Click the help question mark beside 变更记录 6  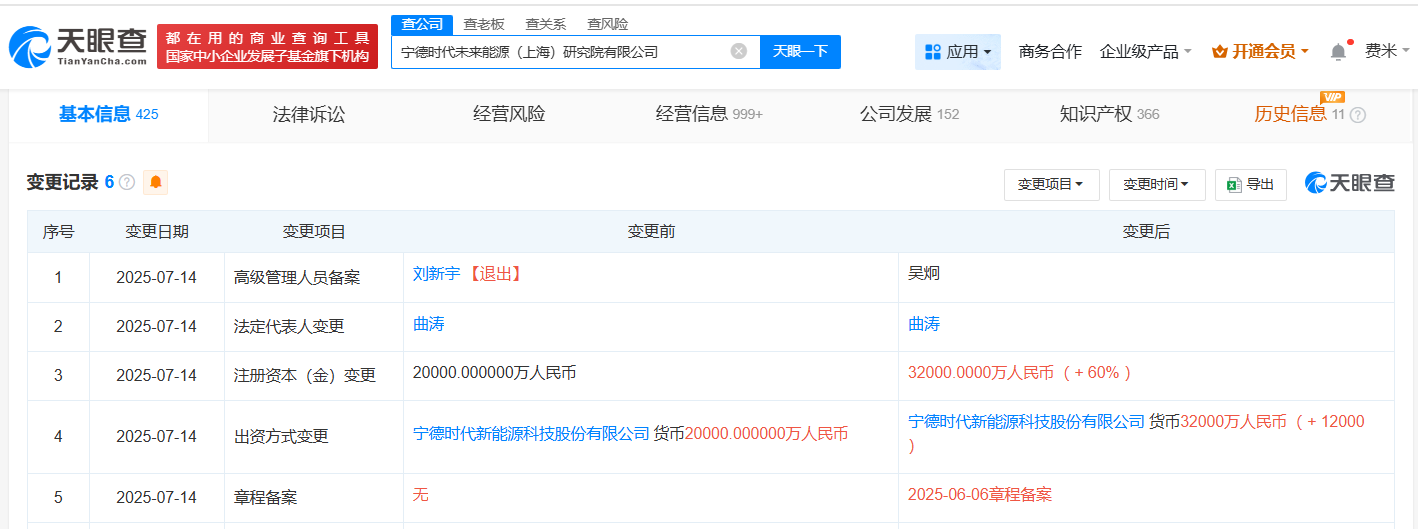pos(127,182)
